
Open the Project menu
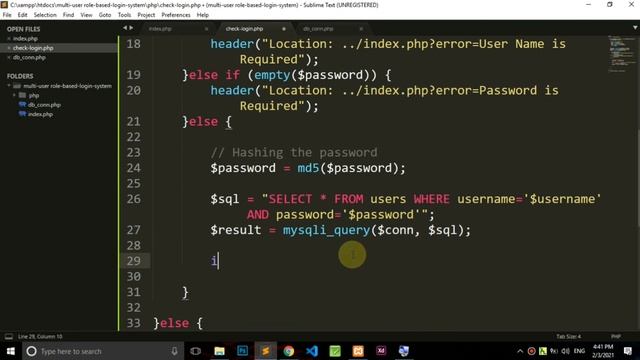[146, 15]
